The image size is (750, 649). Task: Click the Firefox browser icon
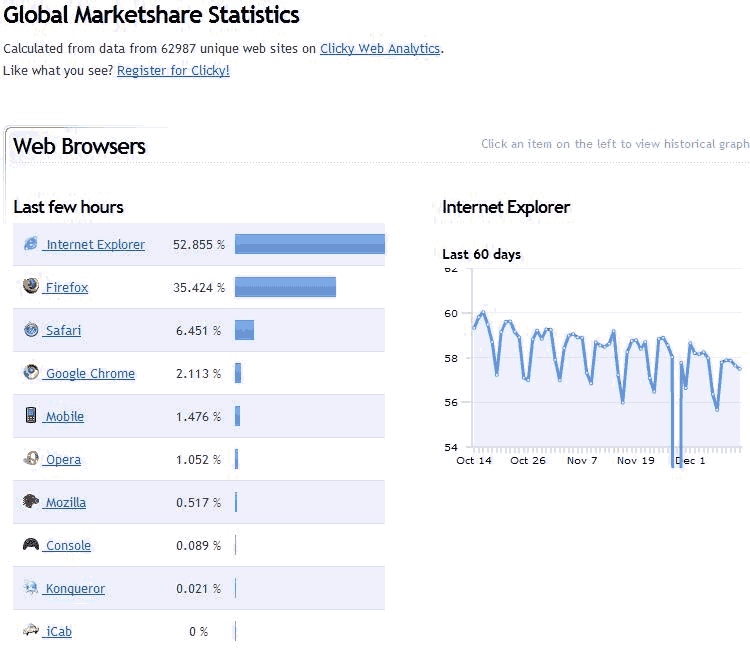click(x=31, y=286)
